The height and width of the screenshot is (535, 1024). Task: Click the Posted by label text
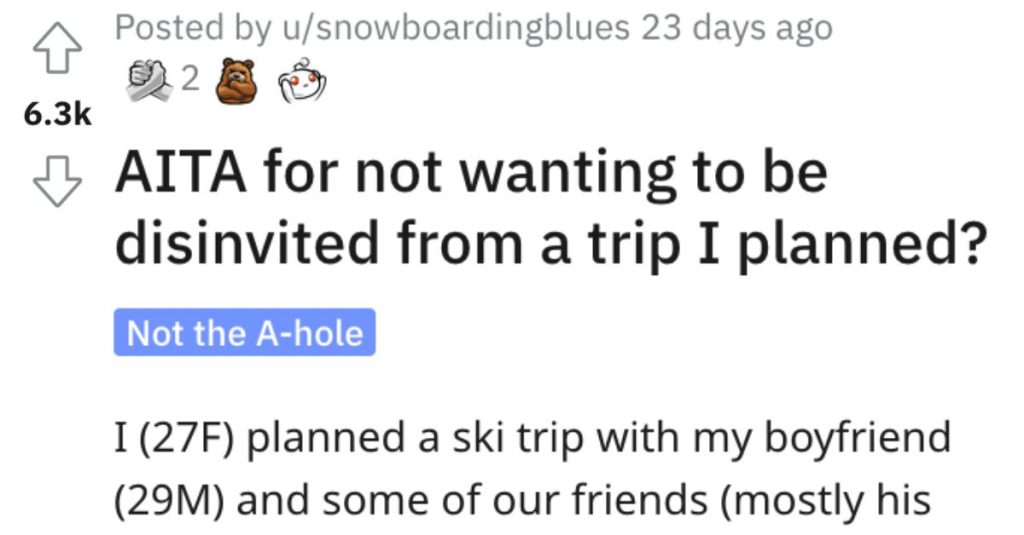(x=193, y=28)
